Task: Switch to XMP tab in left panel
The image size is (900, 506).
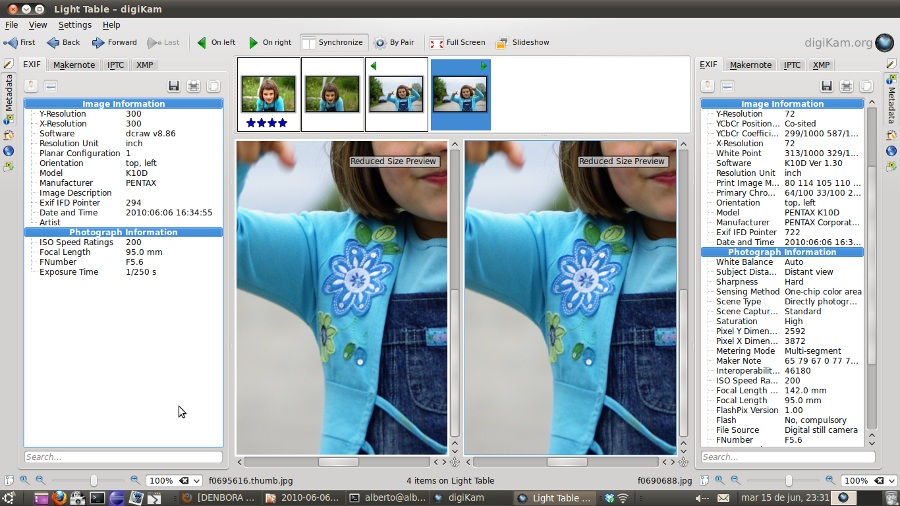Action: click(x=145, y=65)
